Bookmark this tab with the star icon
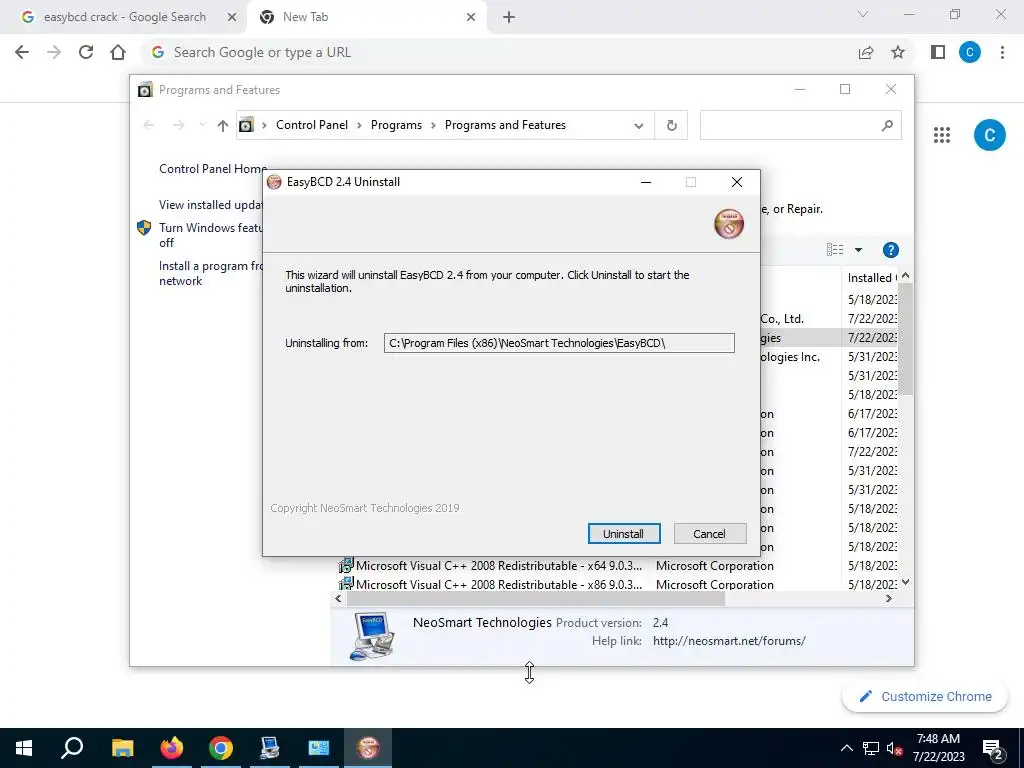This screenshot has width=1024, height=768. [x=898, y=52]
